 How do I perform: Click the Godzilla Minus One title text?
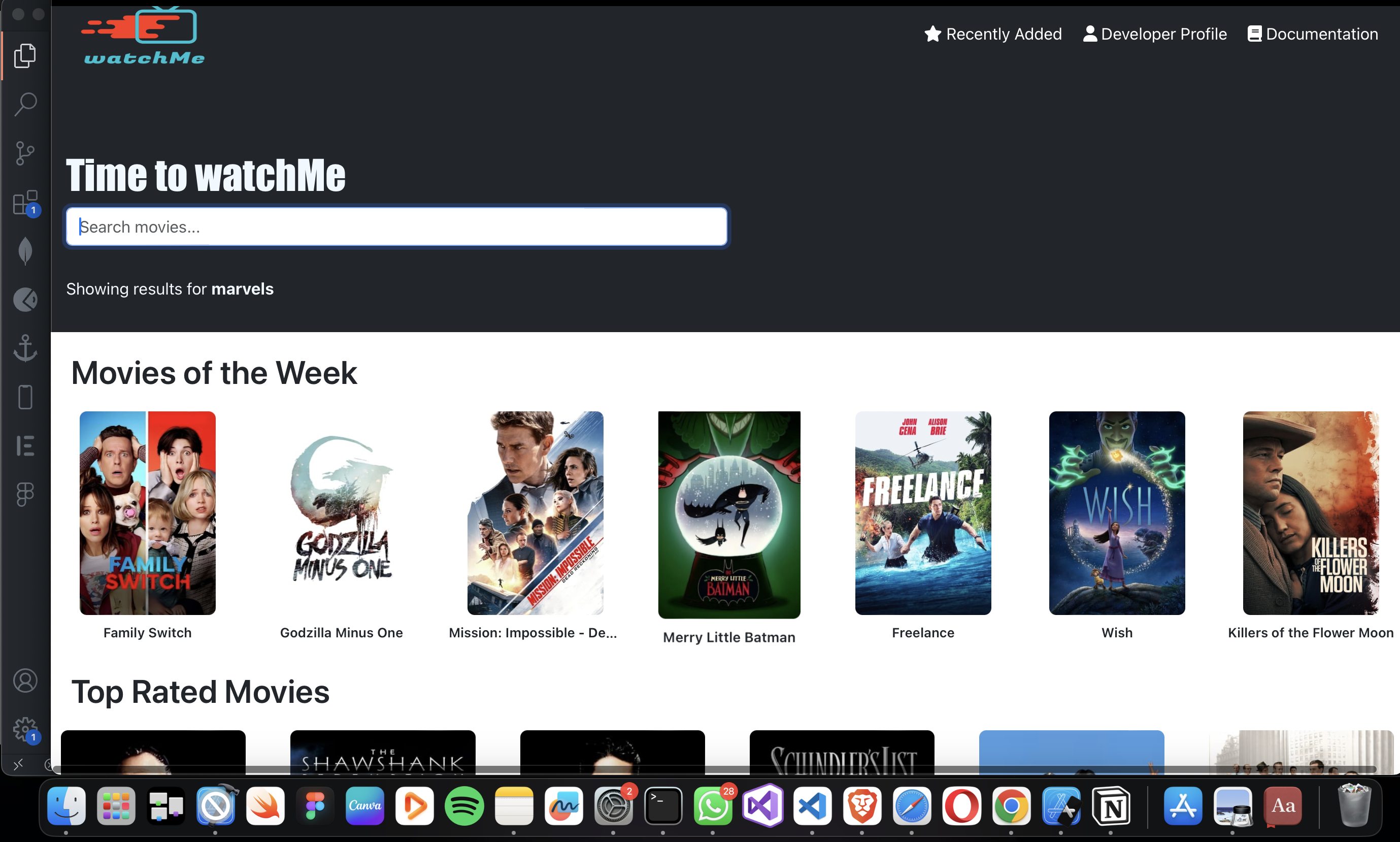(341, 633)
